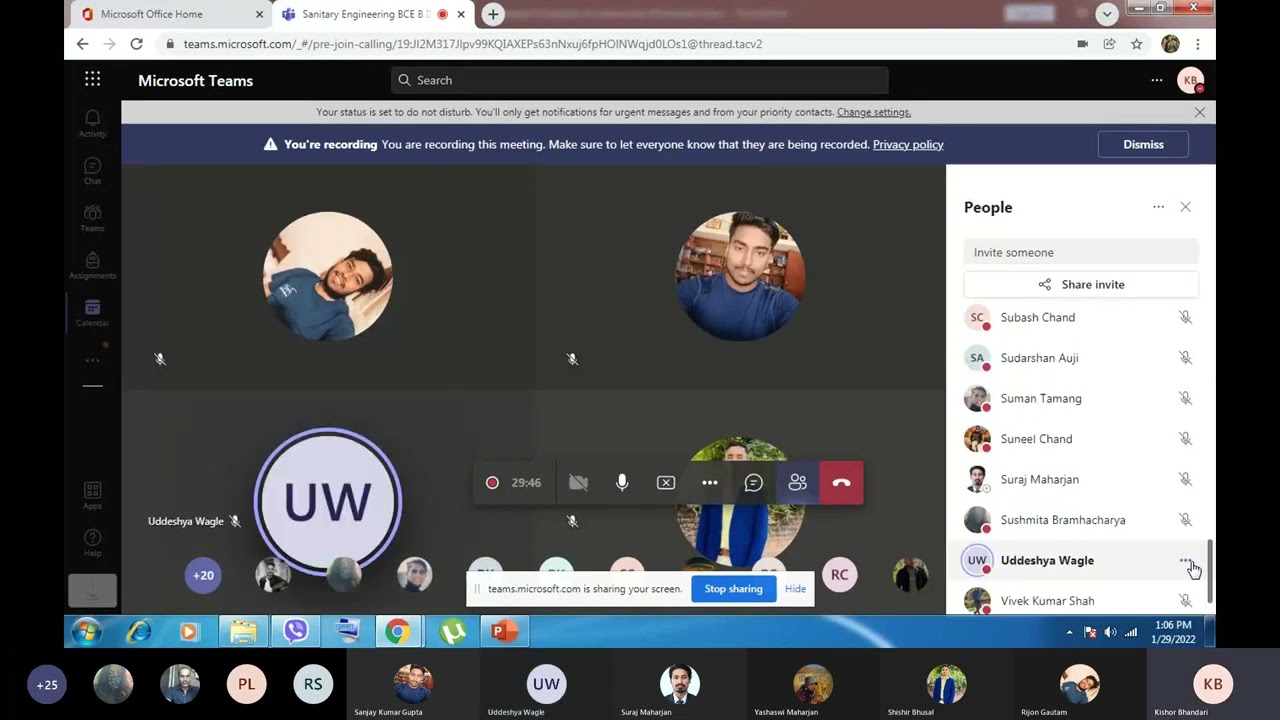
Task: Show +25 more participants in bottom strip
Action: (47, 685)
